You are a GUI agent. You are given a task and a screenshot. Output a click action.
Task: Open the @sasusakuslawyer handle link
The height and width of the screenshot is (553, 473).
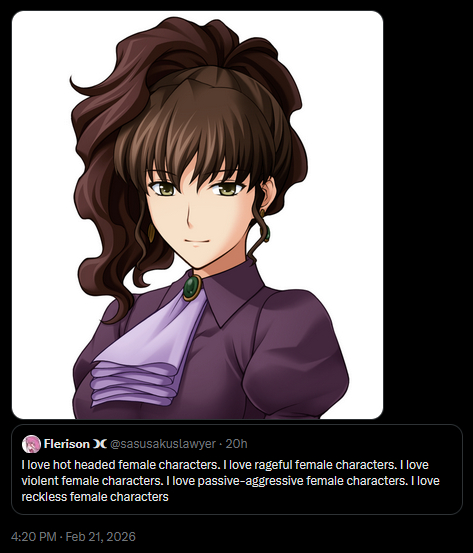point(163,444)
